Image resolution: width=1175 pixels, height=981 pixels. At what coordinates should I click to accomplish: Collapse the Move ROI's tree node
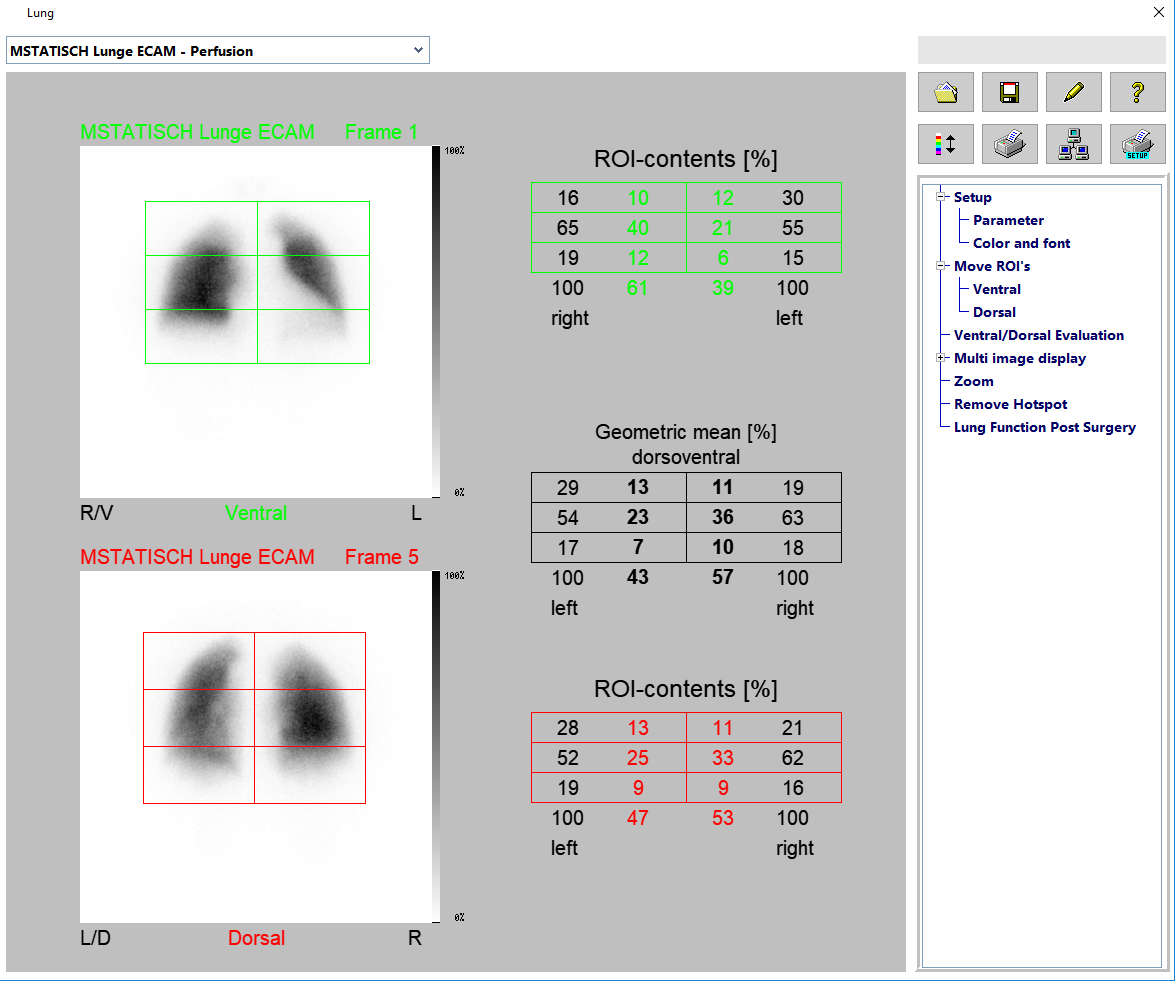click(x=941, y=266)
